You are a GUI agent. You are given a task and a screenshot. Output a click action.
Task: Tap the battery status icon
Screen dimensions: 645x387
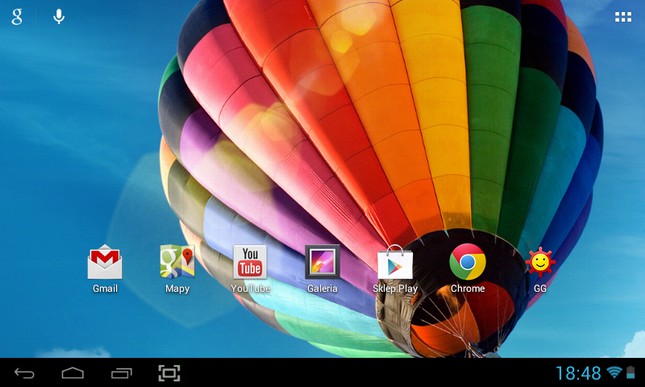click(x=631, y=373)
